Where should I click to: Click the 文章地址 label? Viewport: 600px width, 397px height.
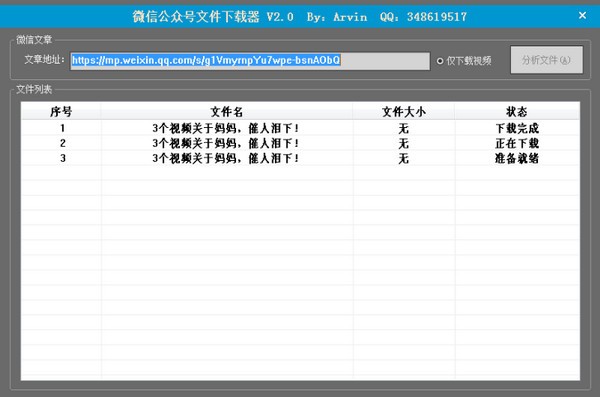pos(44,60)
